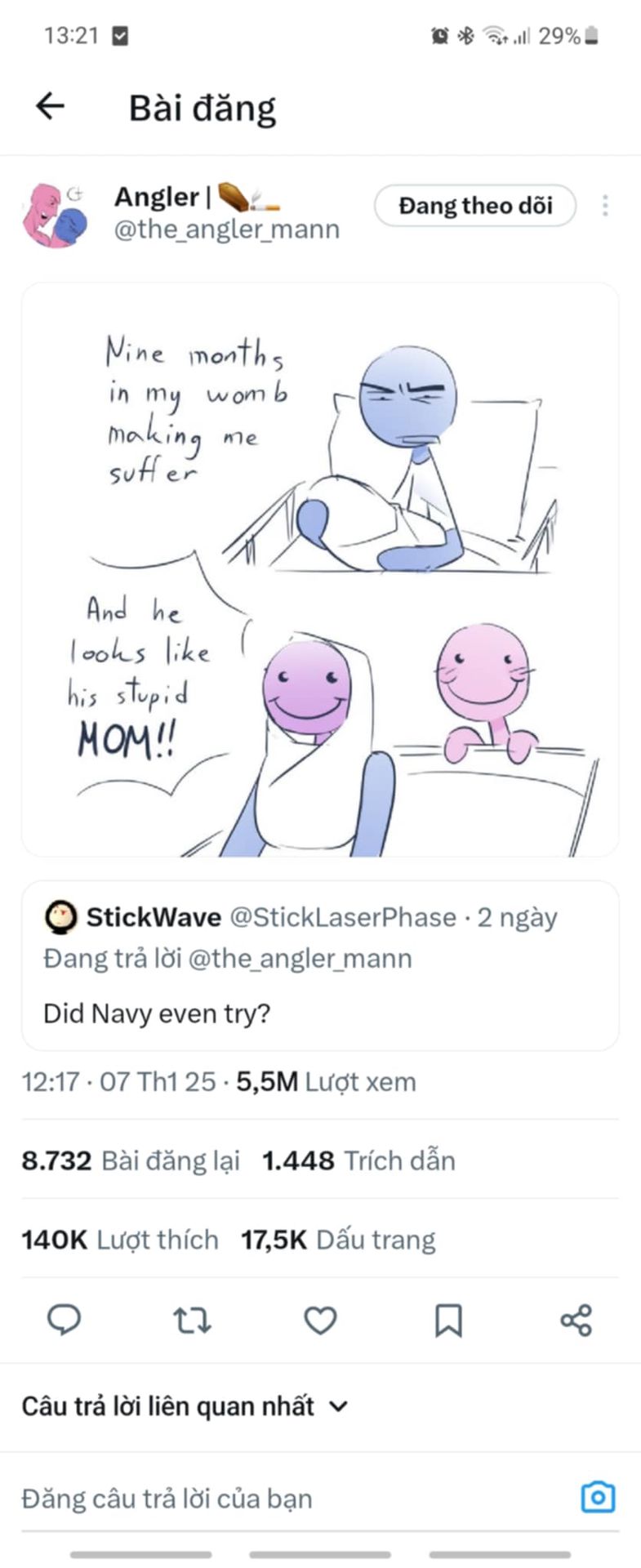The width and height of the screenshot is (641, 1568).
Task: Open Angler's profile avatar
Action: pos(54,214)
